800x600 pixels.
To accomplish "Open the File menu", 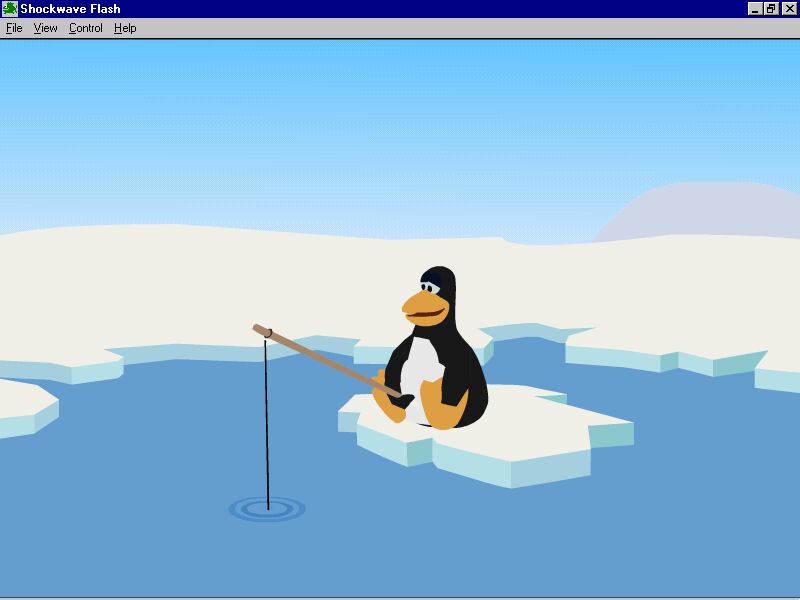I will click(x=14, y=28).
